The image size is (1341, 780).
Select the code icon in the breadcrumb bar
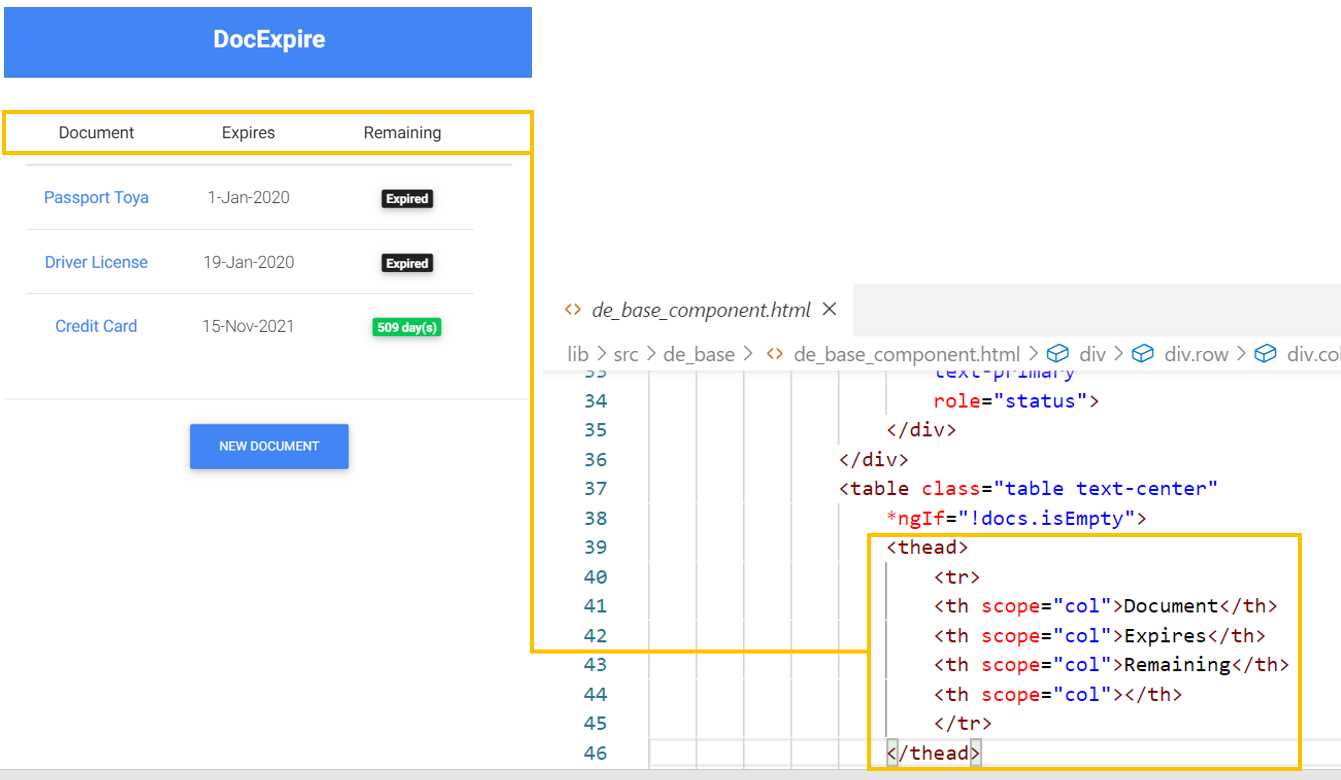[x=773, y=353]
